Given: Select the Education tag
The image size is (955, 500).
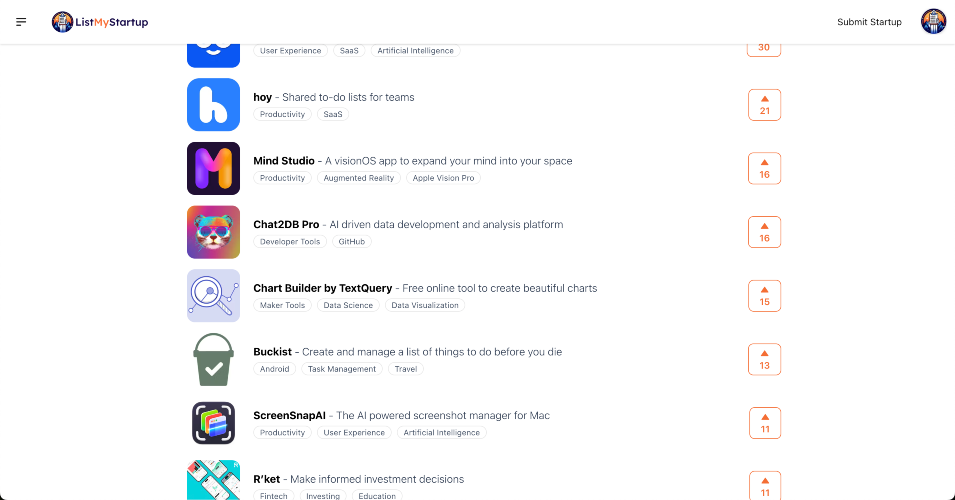Looking at the screenshot, I should tap(377, 496).
